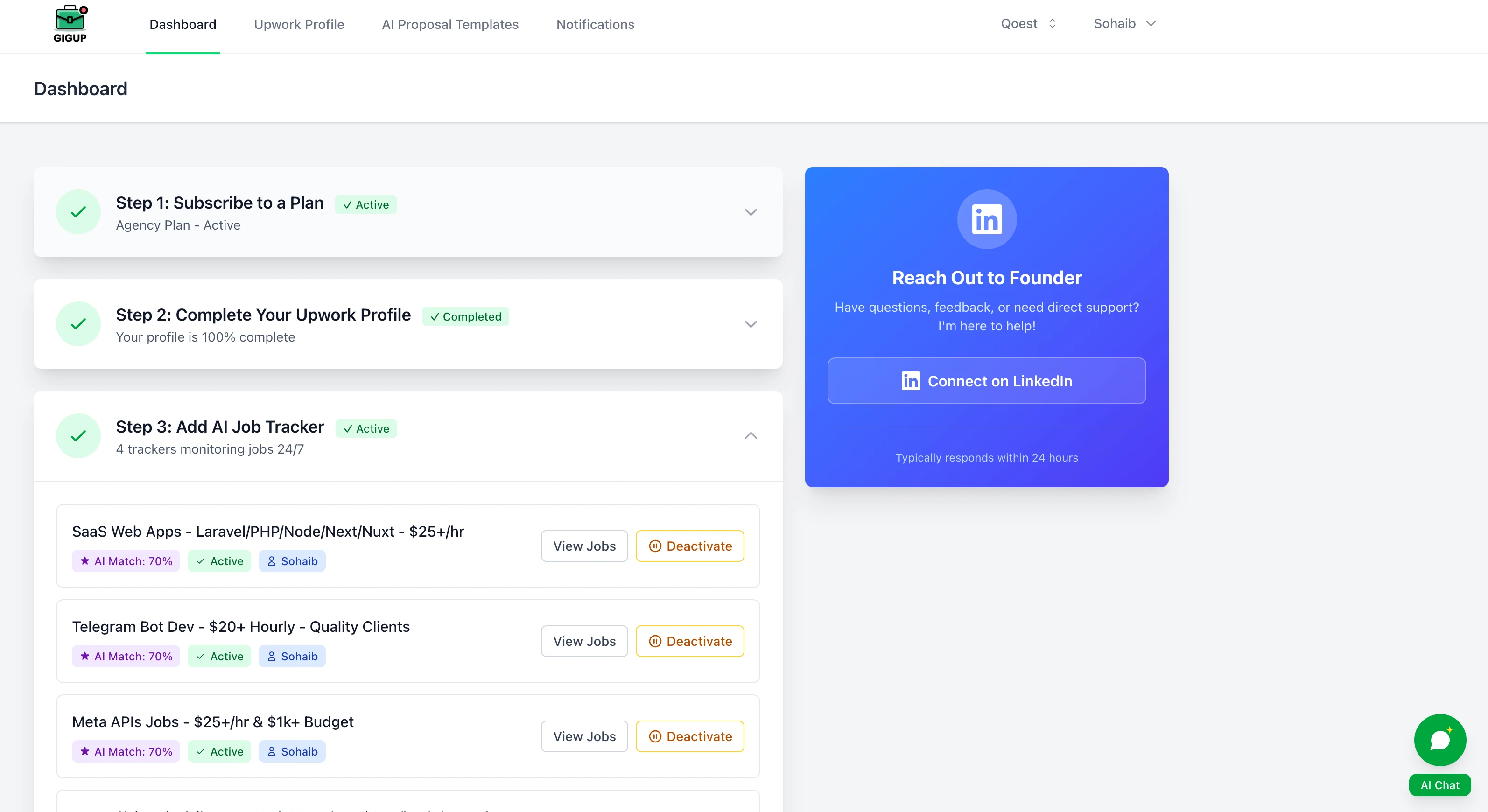This screenshot has height=812, width=1488.
Task: Click AI Match 70% badge on SaaS tracker
Action: (x=126, y=561)
